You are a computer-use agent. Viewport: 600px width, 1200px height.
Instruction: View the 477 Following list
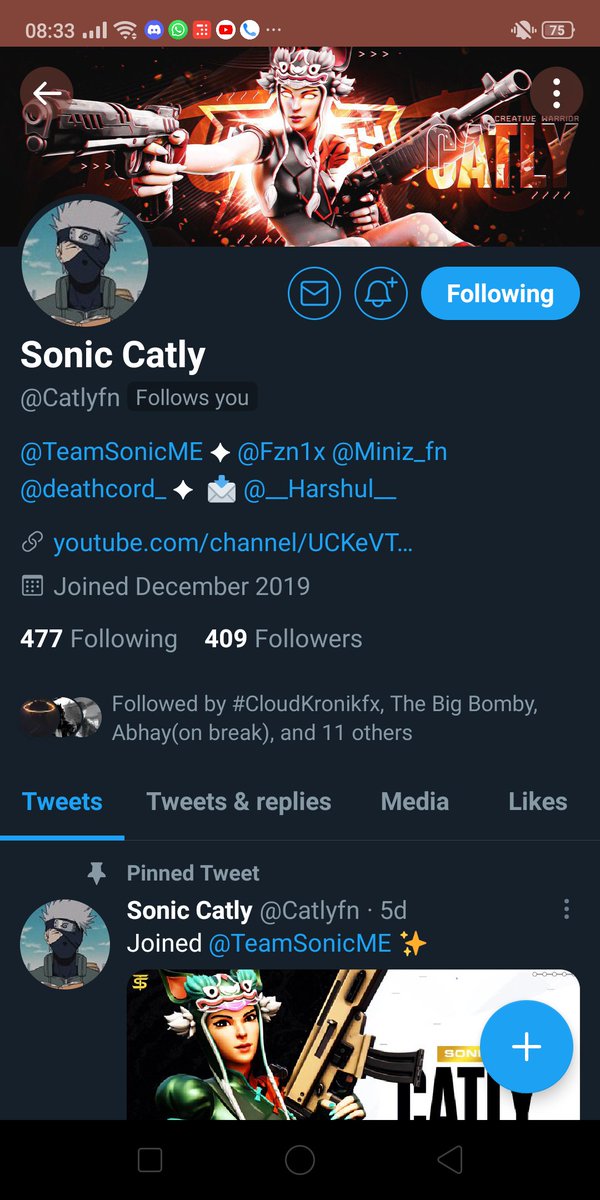99,638
